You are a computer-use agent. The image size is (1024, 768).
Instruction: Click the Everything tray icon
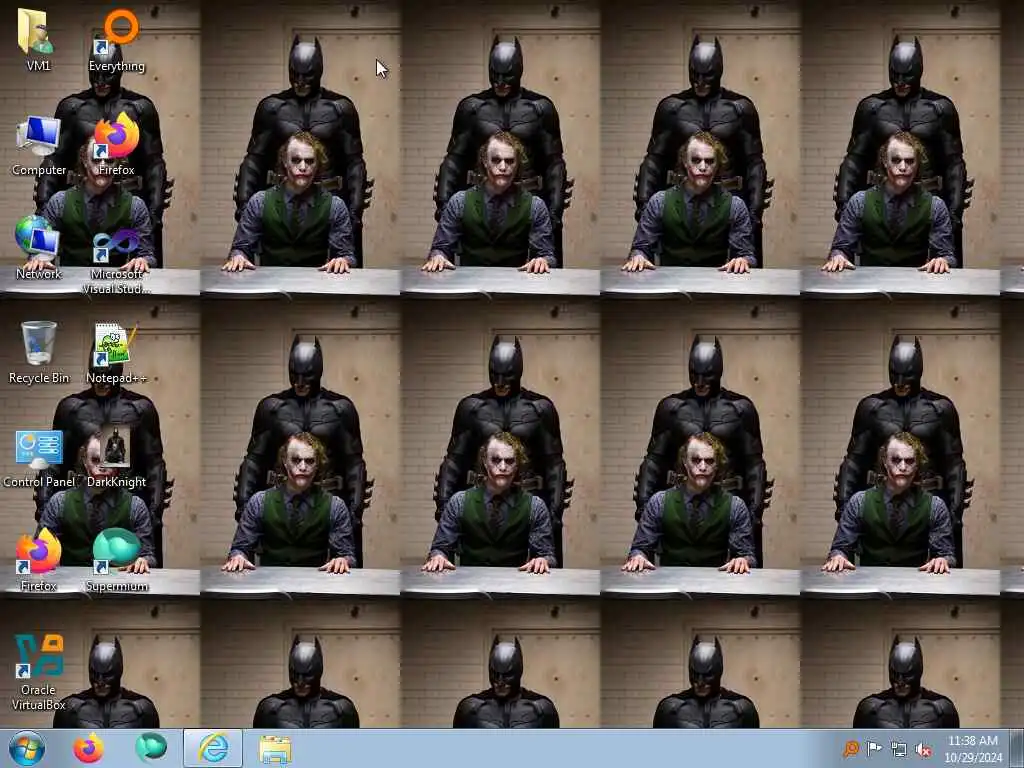point(851,749)
